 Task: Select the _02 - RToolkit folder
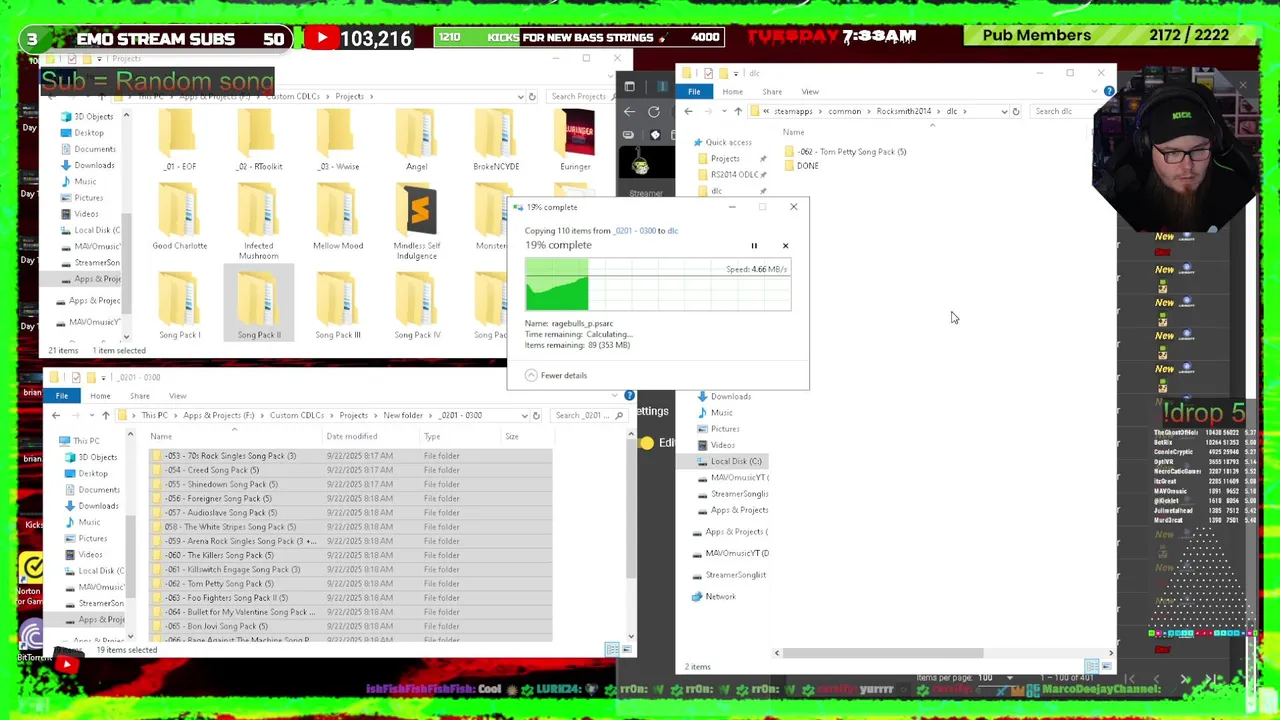[259, 140]
